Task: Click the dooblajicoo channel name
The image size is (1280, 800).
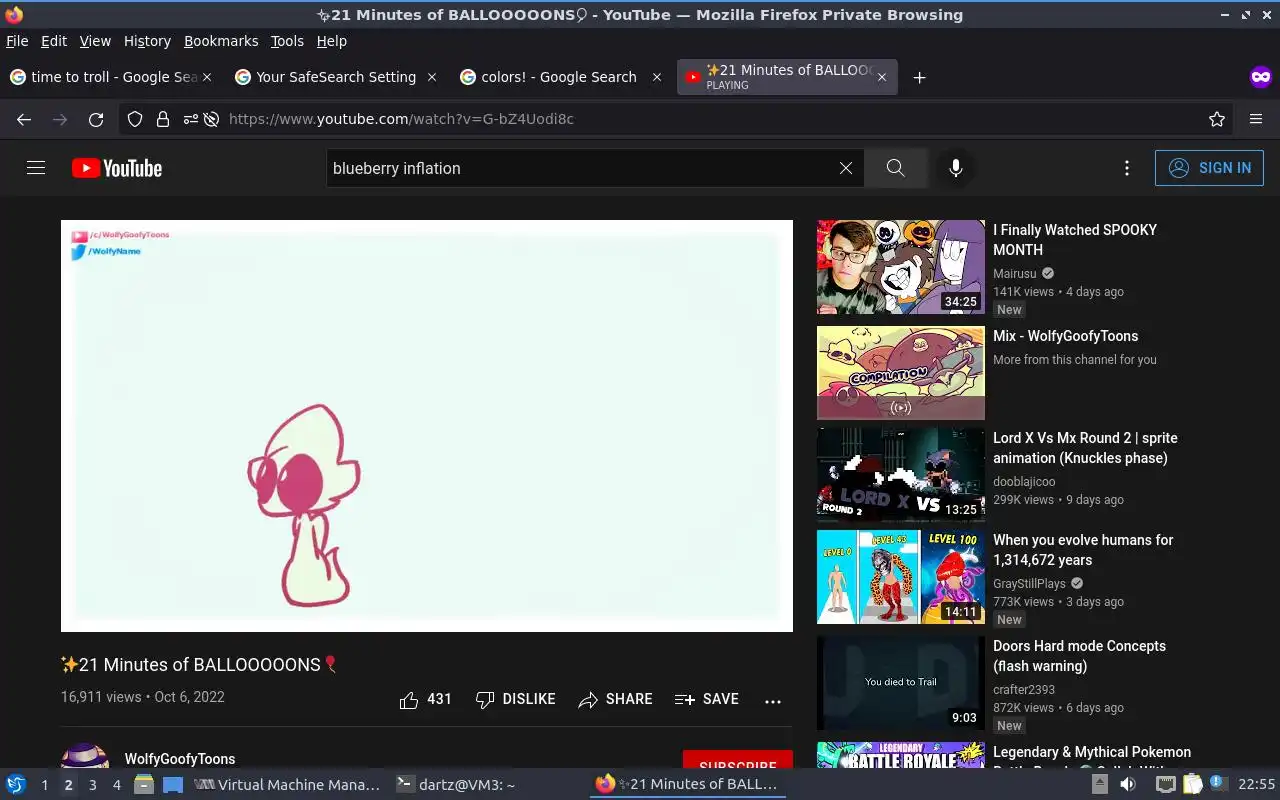Action: coord(1024,481)
